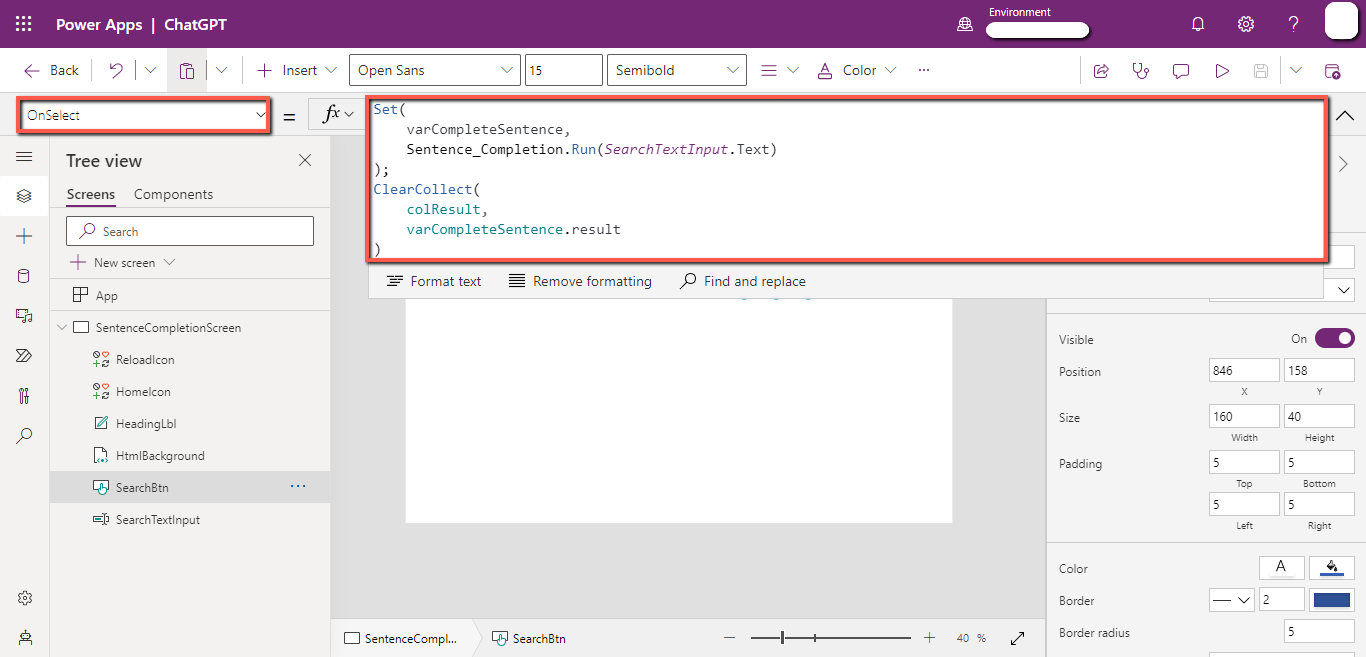
Task: Share the app via the share icon
Action: pos(1101,70)
